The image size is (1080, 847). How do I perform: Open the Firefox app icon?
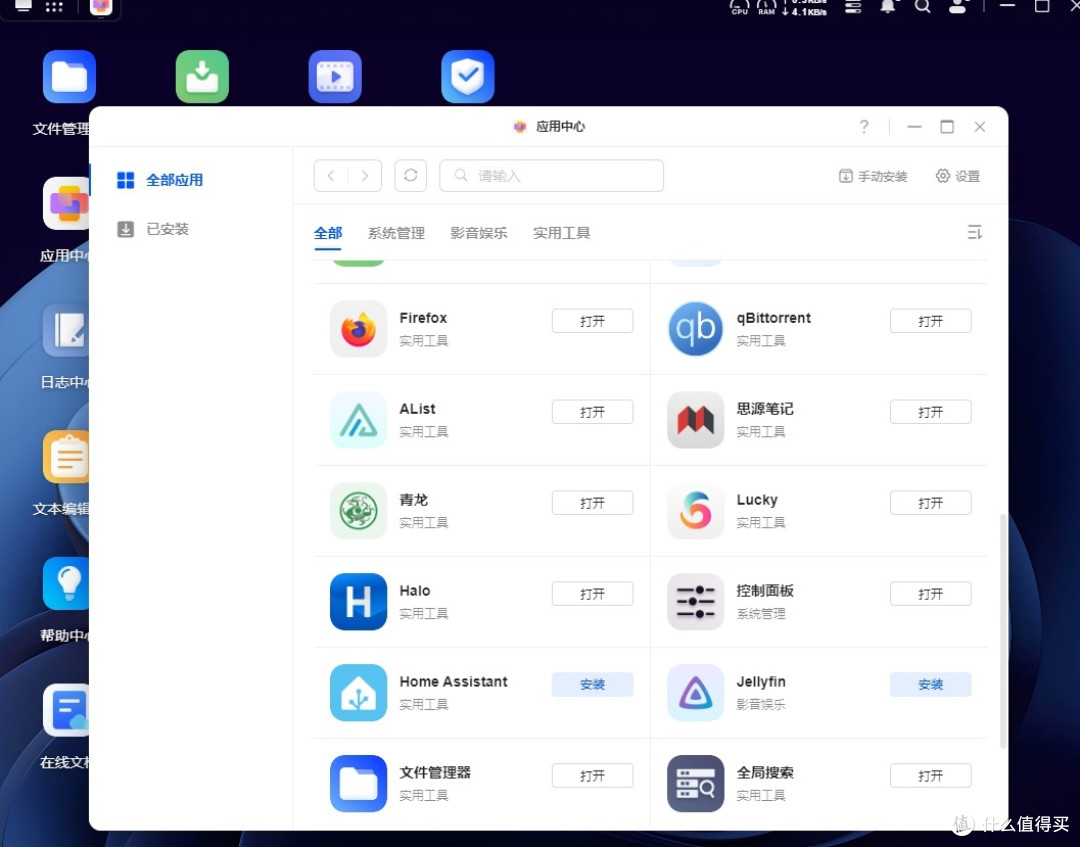coord(358,328)
